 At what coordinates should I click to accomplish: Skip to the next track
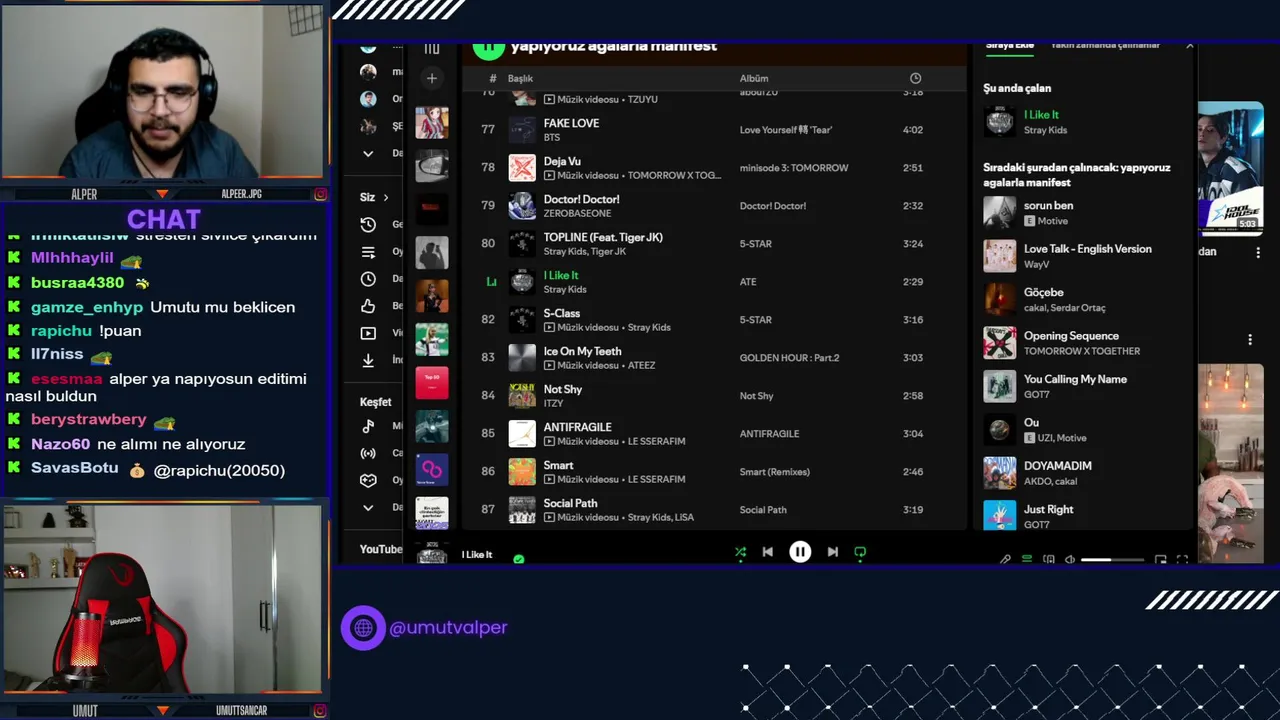point(832,552)
